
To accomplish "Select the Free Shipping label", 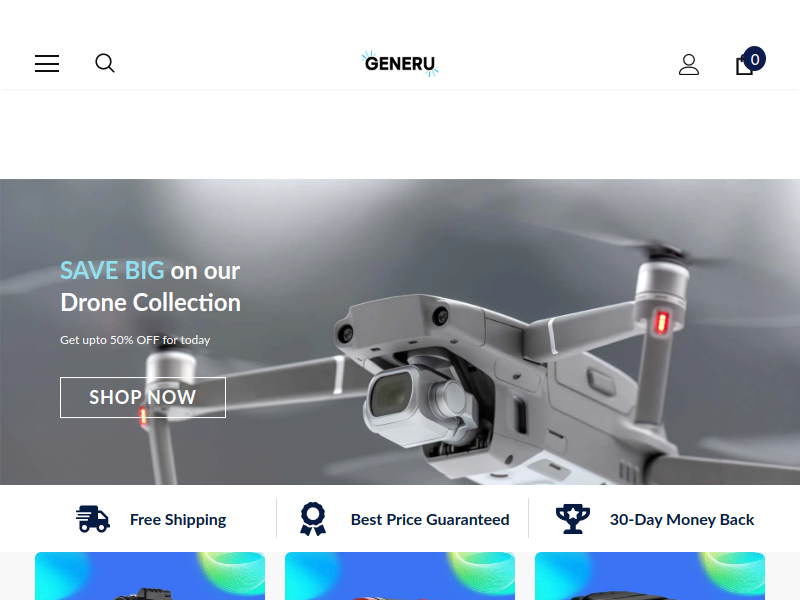I will point(178,519).
